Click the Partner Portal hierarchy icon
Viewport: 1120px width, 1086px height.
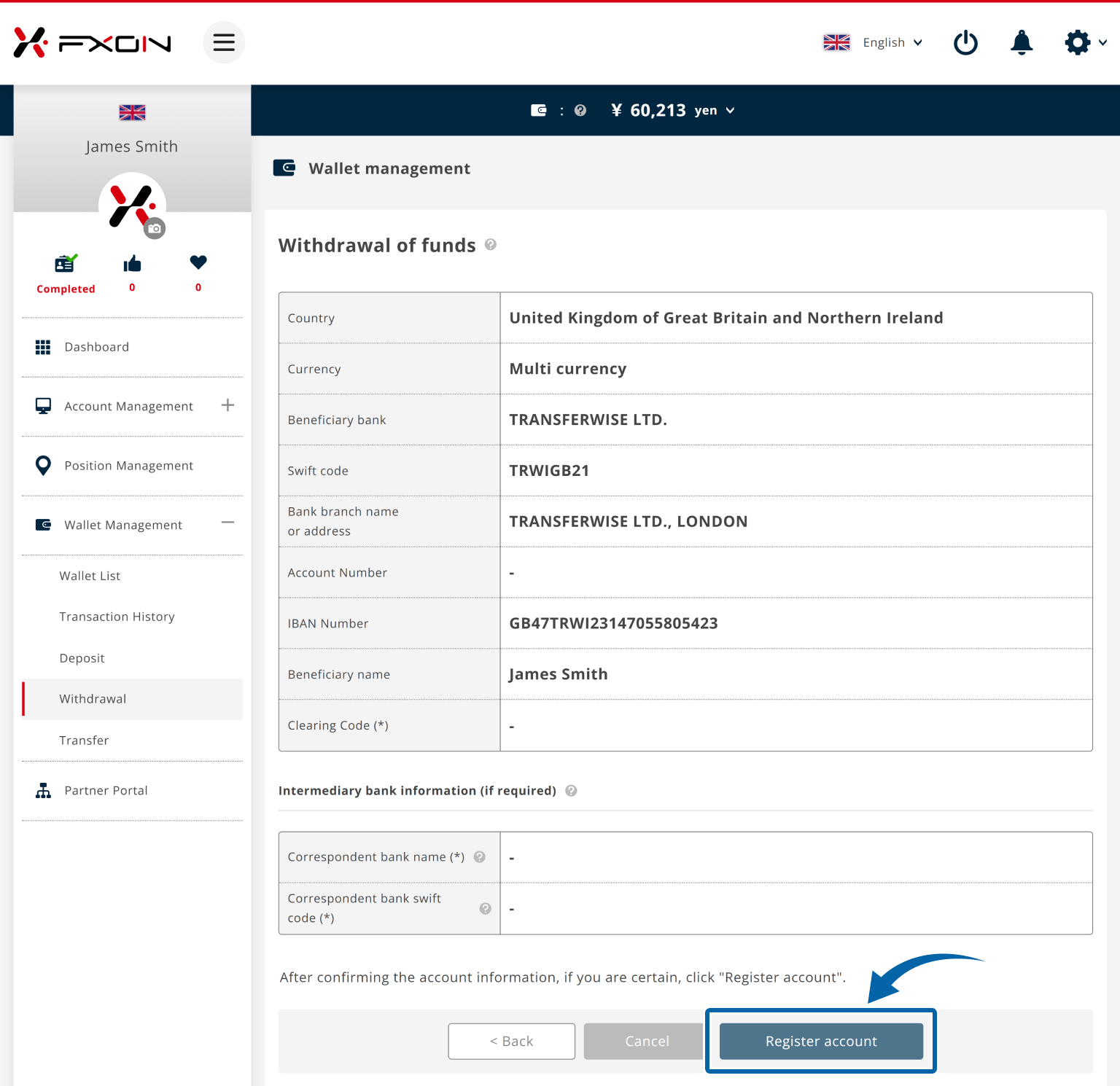43,791
